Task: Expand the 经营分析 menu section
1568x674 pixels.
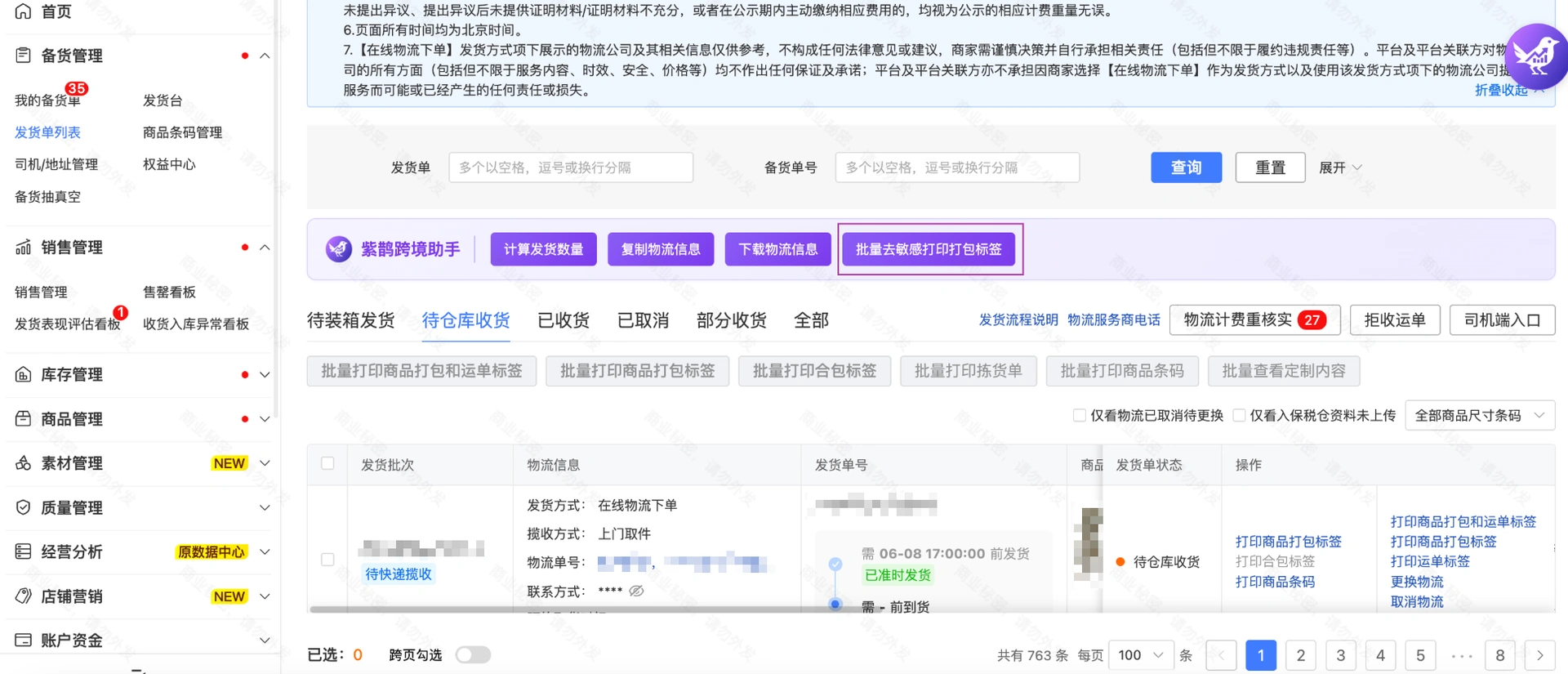Action: pyautogui.click(x=265, y=551)
